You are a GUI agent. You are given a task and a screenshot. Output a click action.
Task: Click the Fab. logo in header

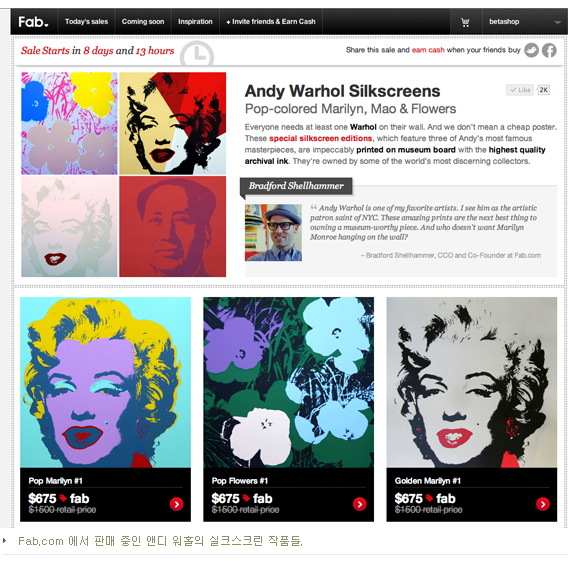[x=34, y=22]
